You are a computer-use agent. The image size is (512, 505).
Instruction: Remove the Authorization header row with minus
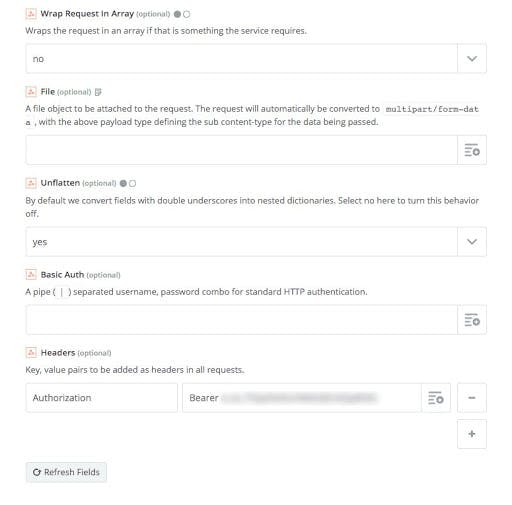[x=472, y=398]
